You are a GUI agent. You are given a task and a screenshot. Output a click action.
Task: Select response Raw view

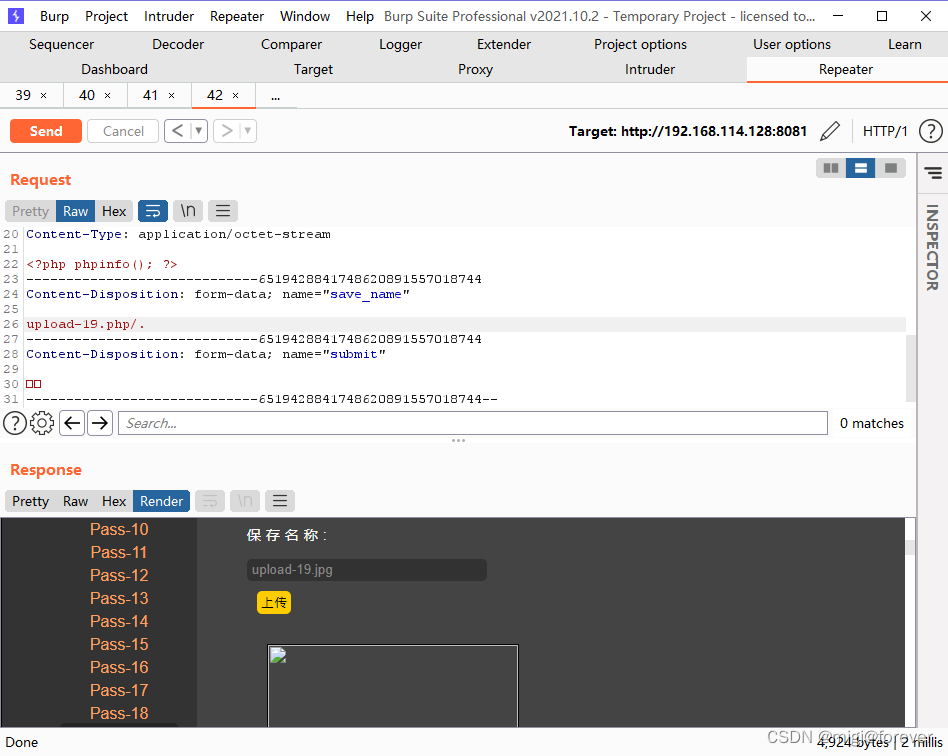tap(76, 501)
